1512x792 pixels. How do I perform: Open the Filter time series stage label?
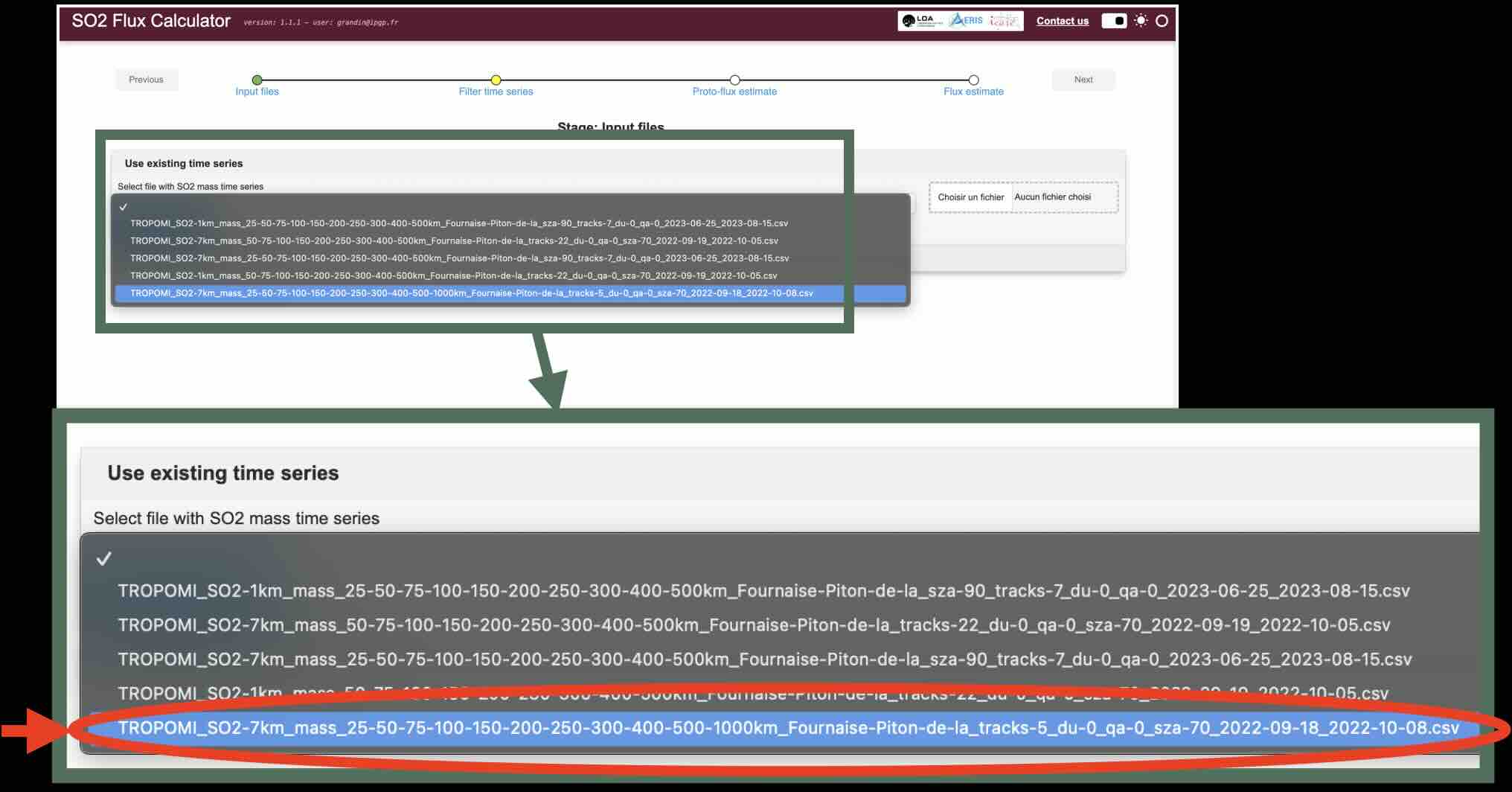(496, 92)
